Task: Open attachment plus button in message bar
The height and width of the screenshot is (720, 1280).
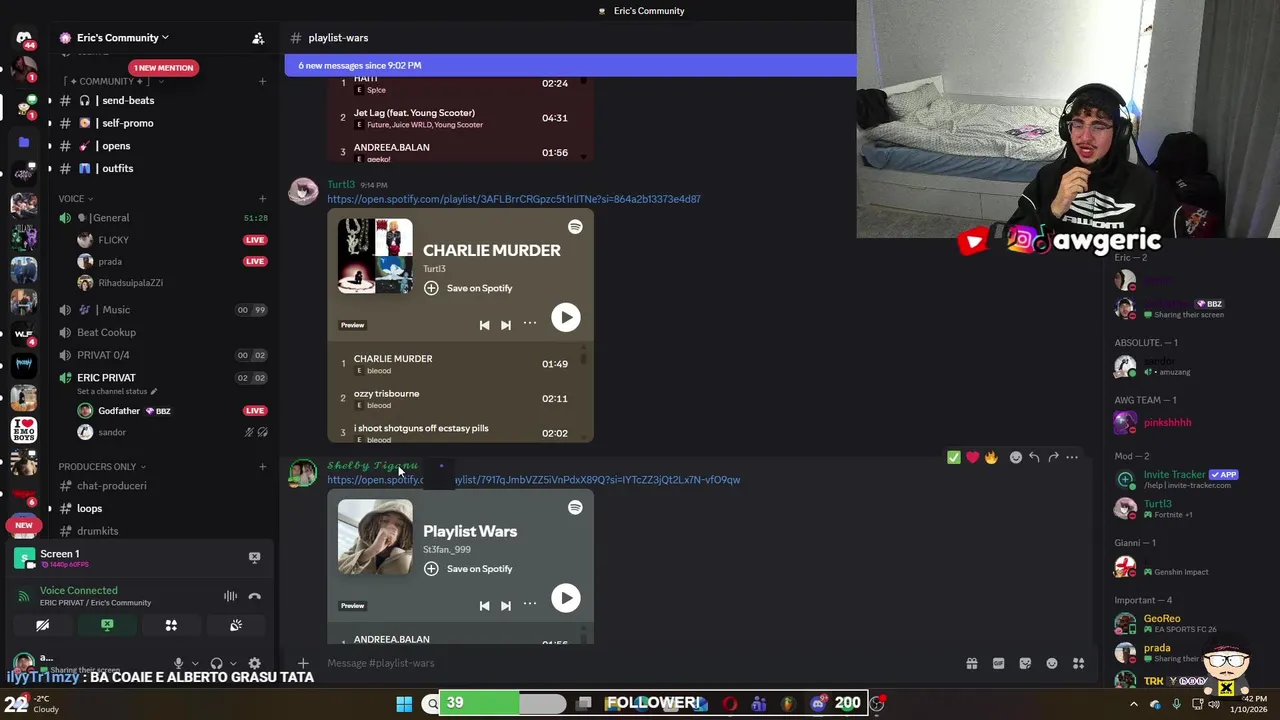Action: pos(303,663)
